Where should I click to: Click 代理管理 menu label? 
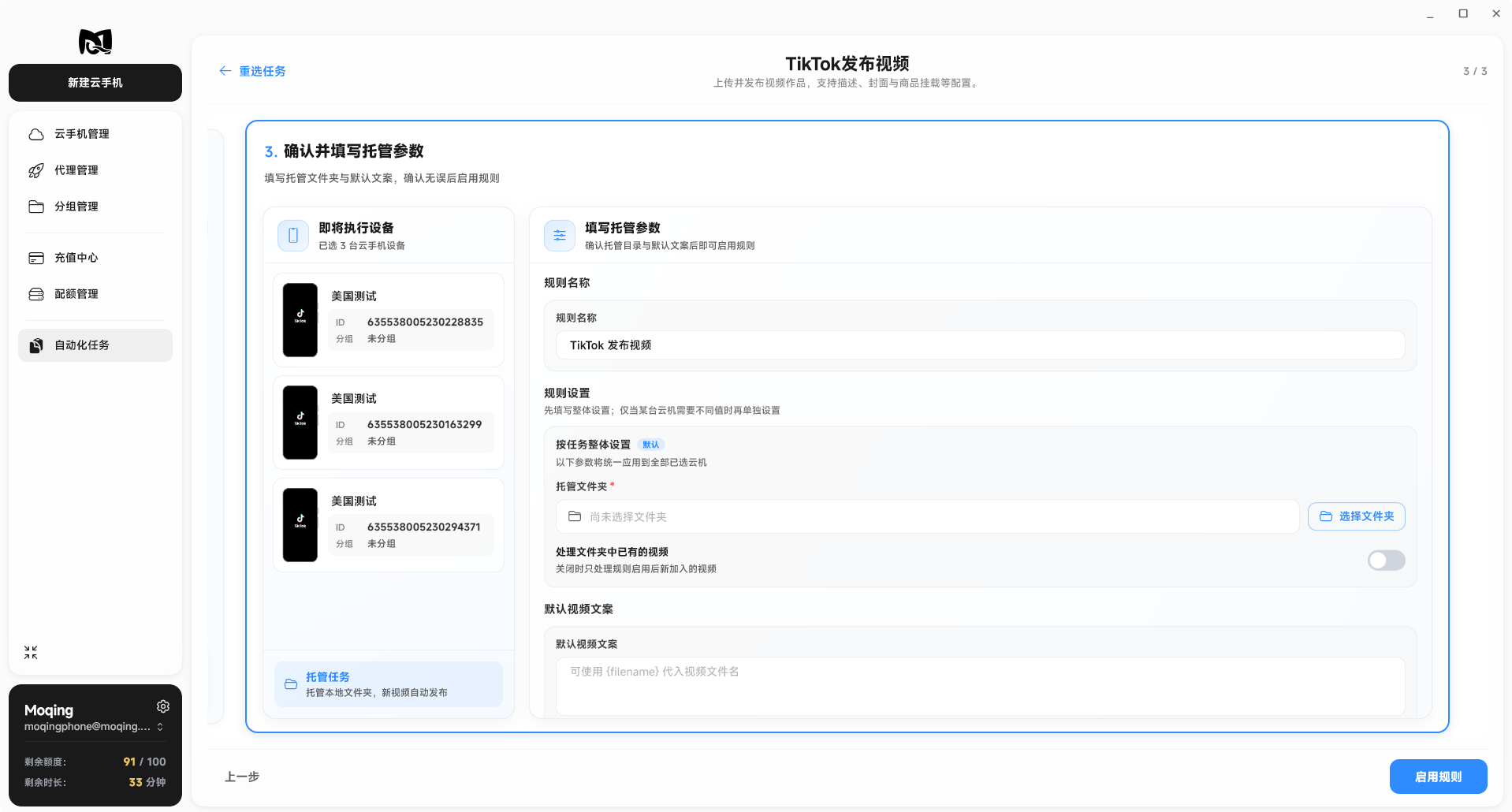76,170
